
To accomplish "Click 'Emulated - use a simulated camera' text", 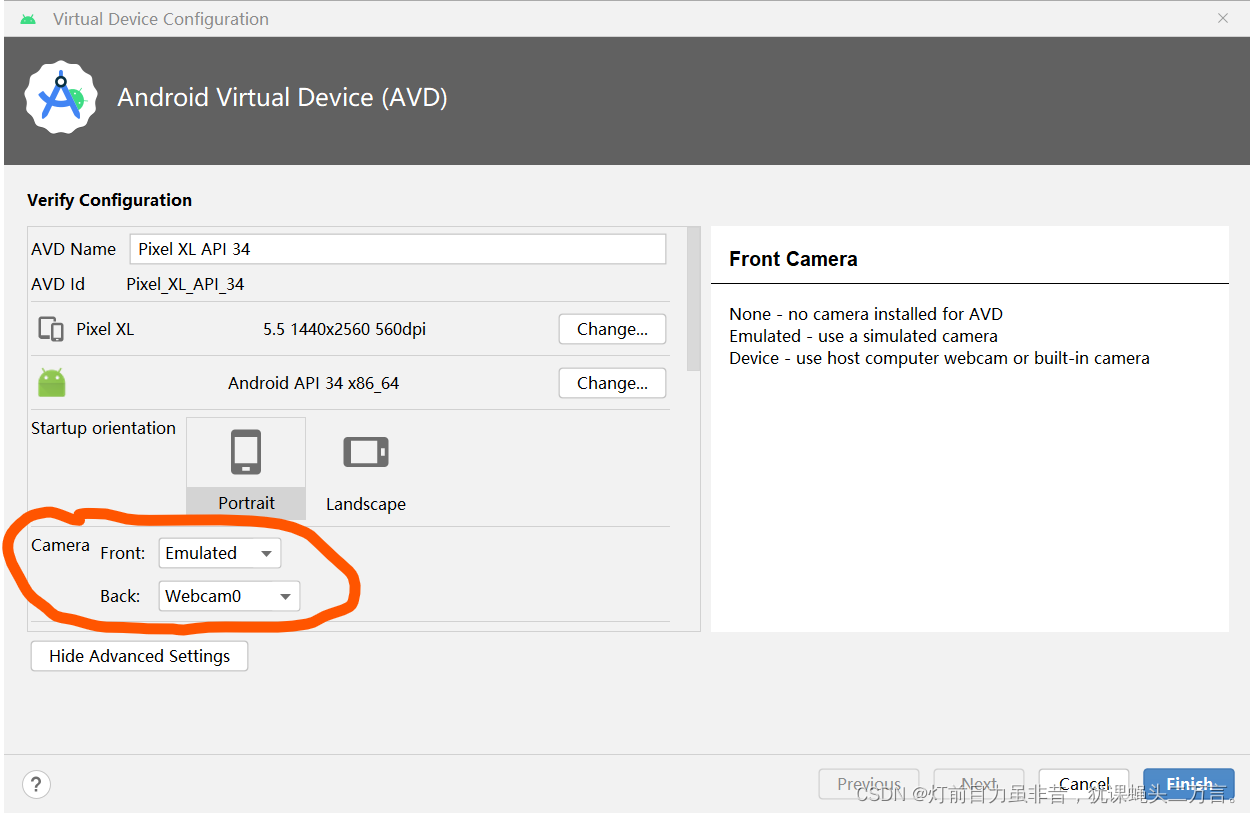I will coord(863,336).
